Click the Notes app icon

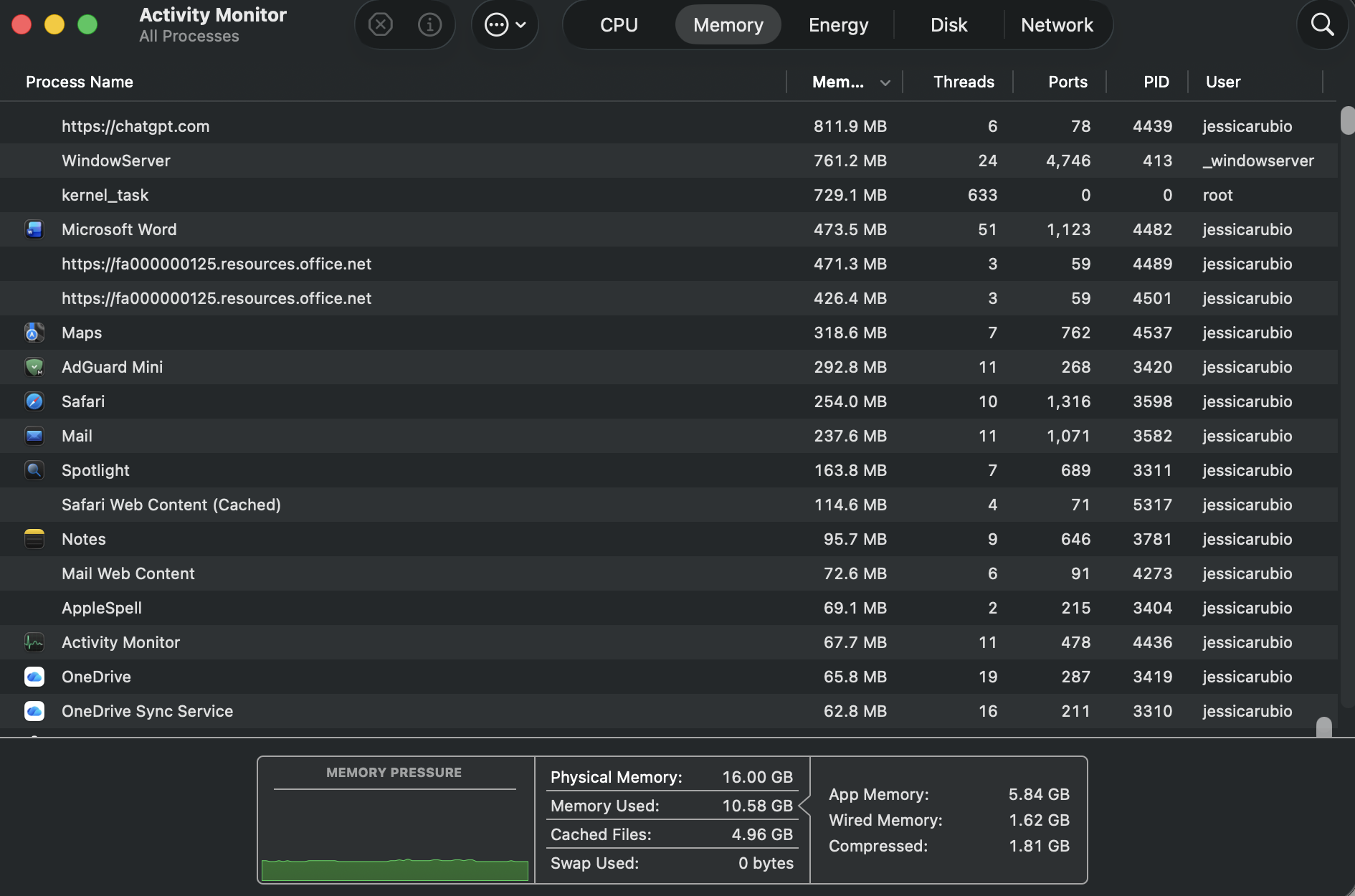click(x=34, y=539)
